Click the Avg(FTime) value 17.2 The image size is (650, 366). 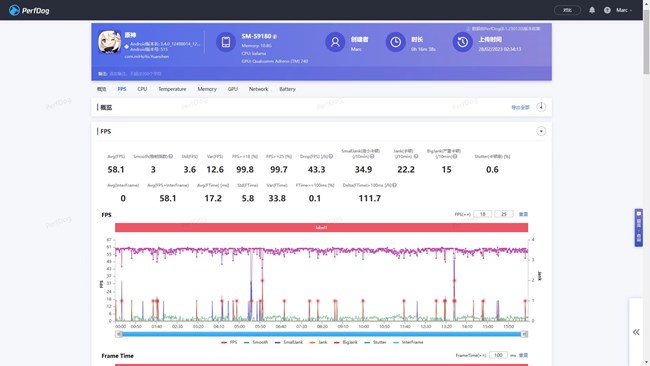pyautogui.click(x=213, y=199)
